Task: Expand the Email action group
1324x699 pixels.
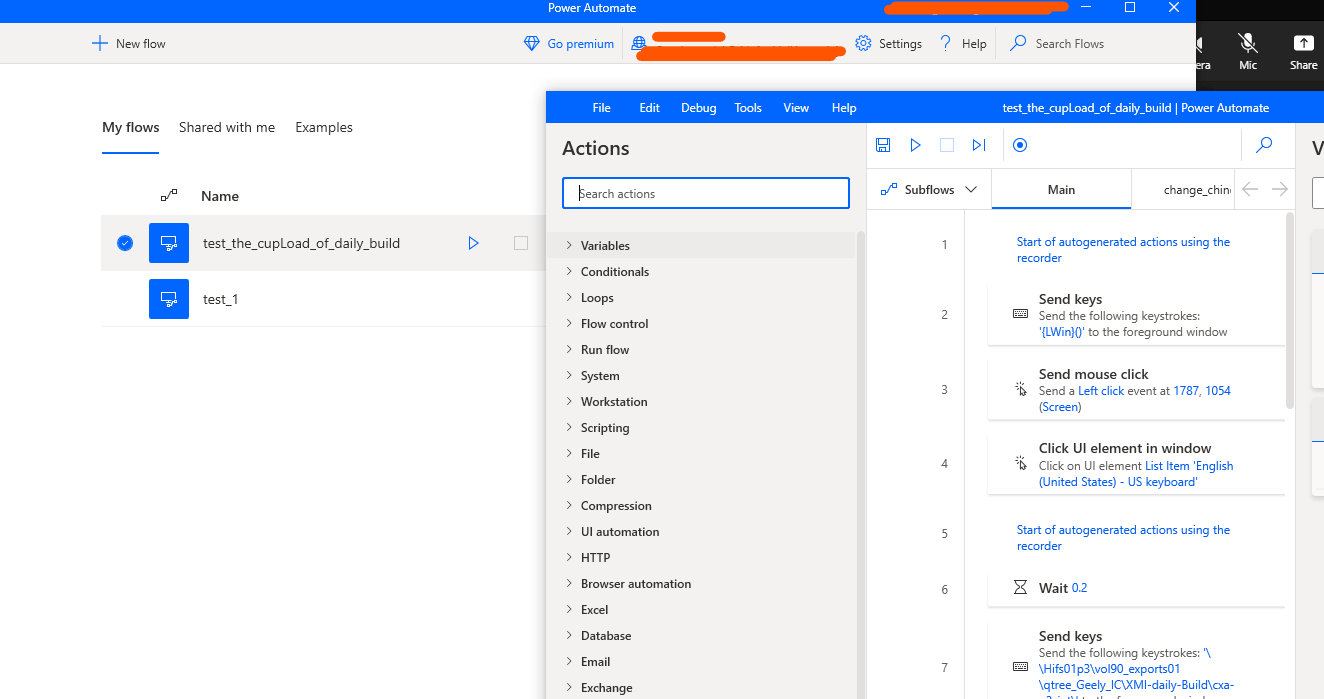Action: point(570,662)
